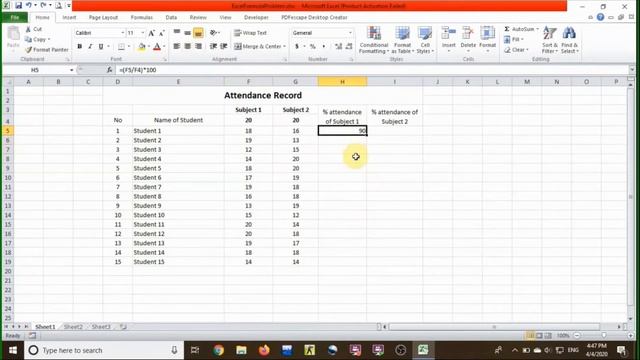Image resolution: width=640 pixels, height=360 pixels.
Task: Decrease the cell indent
Action: (213, 47)
